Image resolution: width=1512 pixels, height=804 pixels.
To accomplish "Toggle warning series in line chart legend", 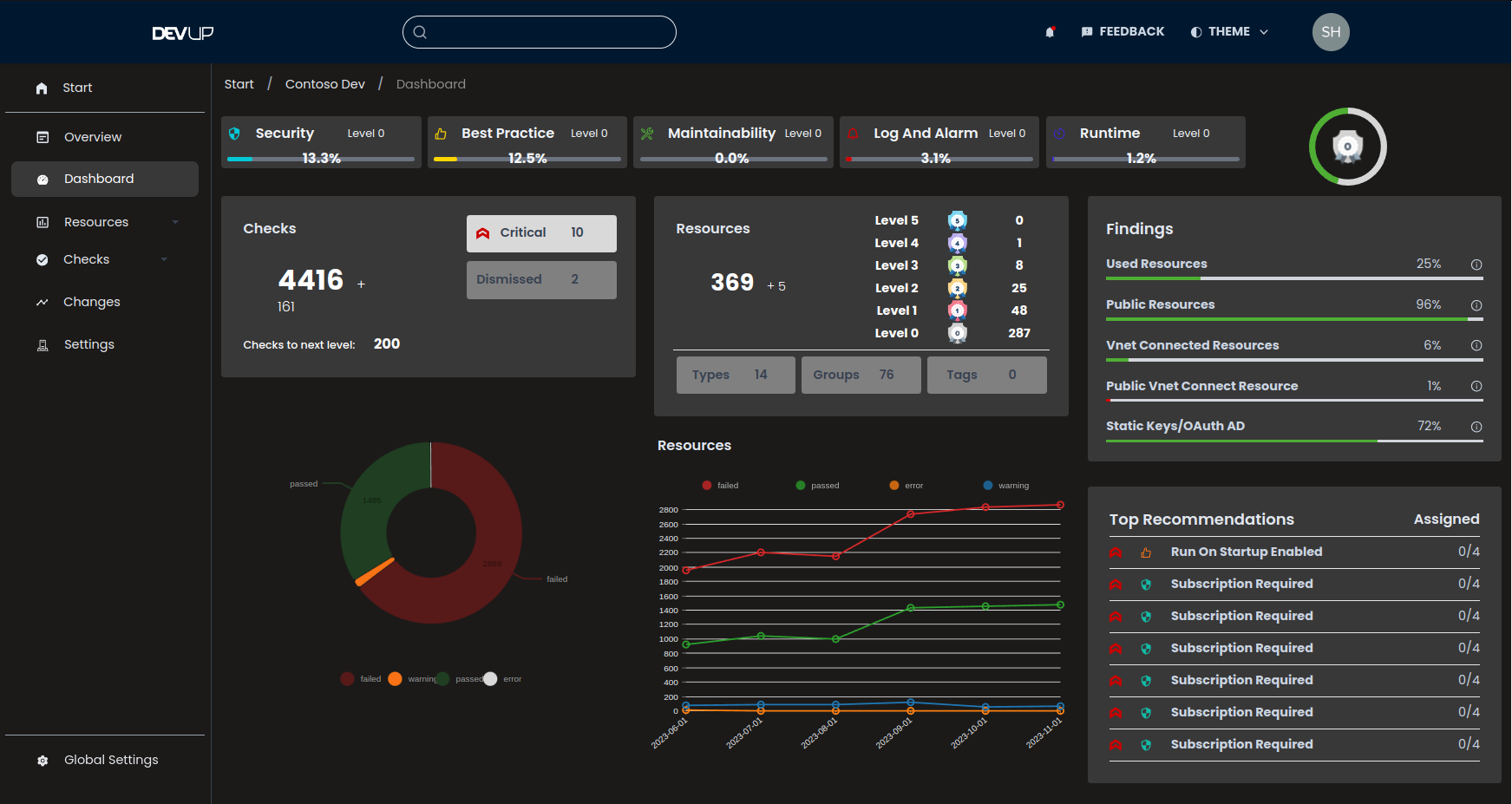I will pos(1006,486).
